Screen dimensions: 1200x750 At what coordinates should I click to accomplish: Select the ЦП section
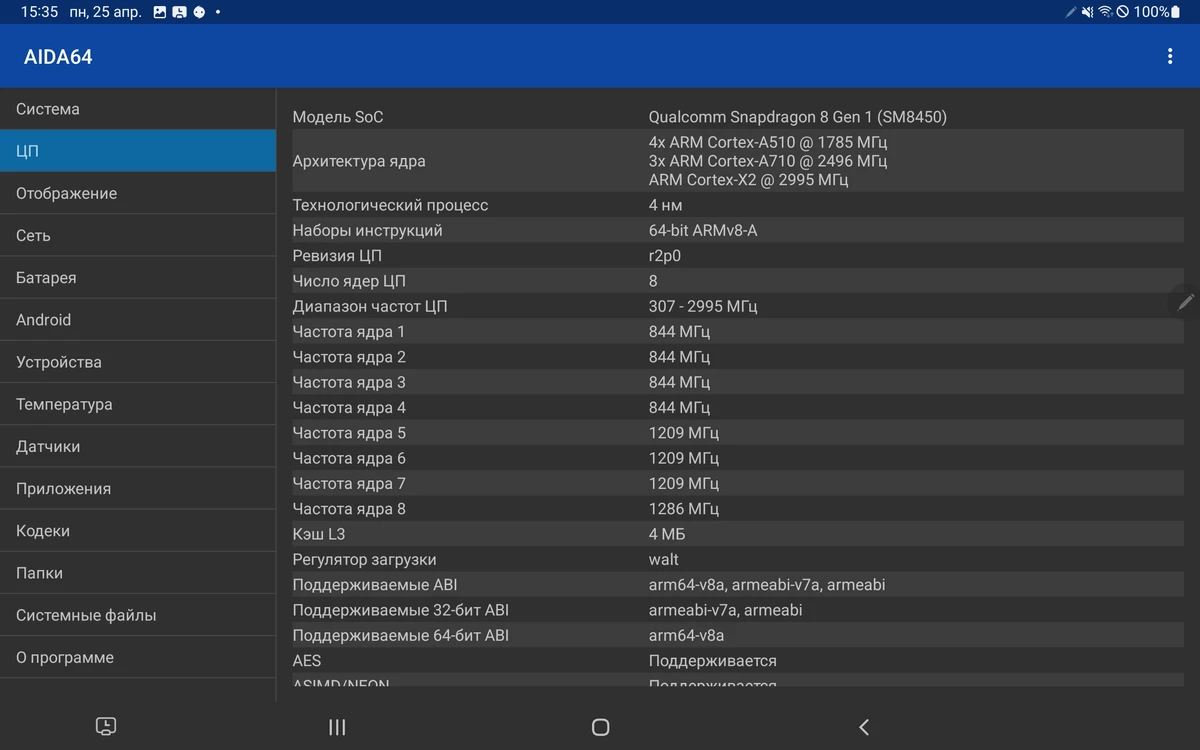click(138, 151)
